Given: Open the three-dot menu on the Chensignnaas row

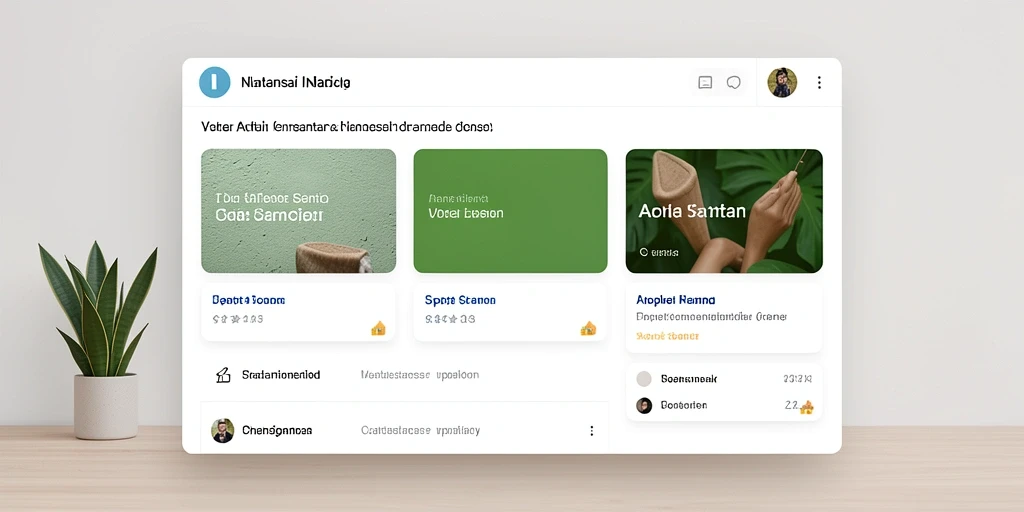Looking at the screenshot, I should [592, 430].
